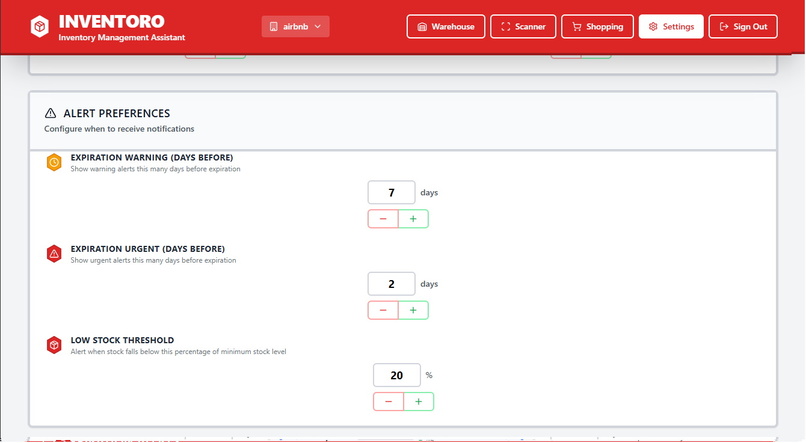The width and height of the screenshot is (806, 443).
Task: Click the Sign Out button
Action: pos(743,27)
